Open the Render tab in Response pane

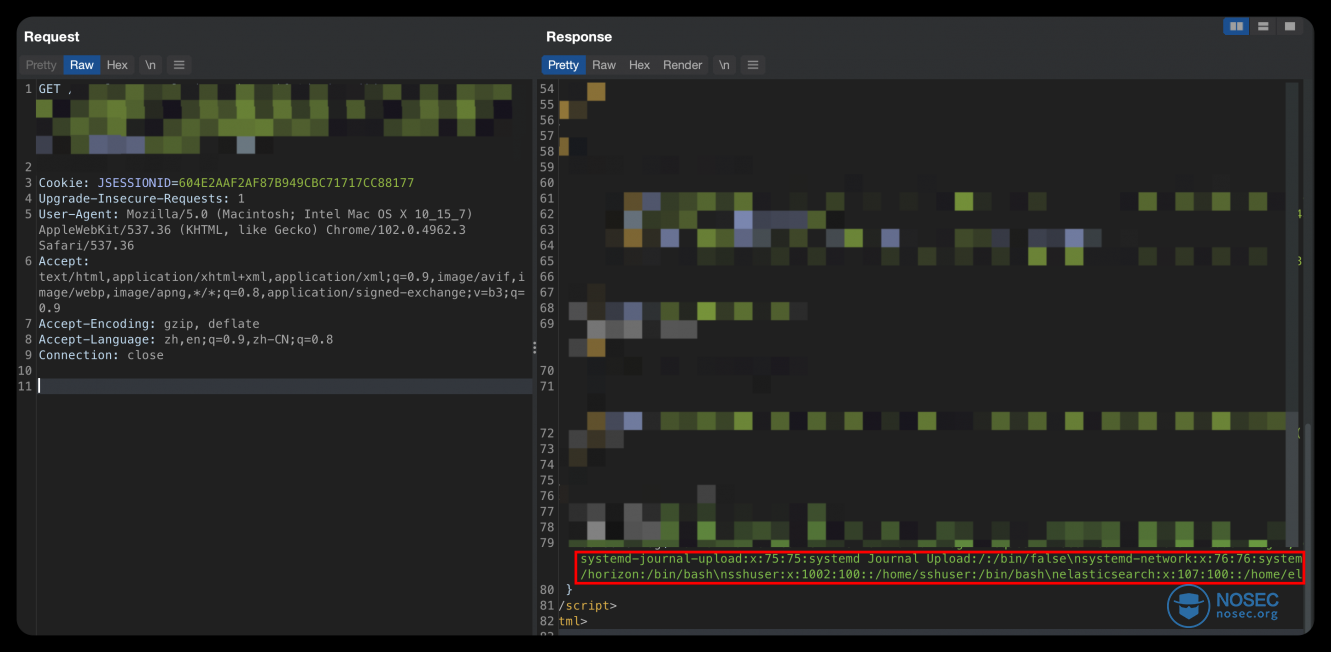tap(683, 65)
